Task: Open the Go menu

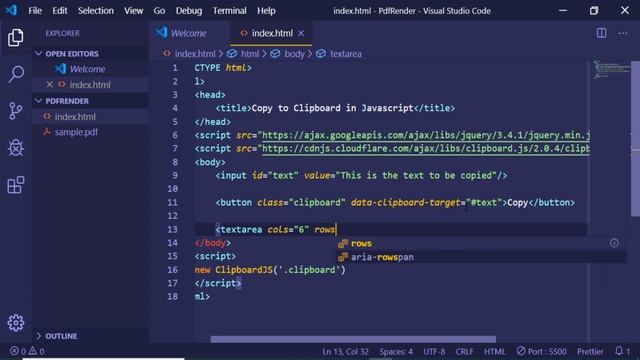Action: coord(159,11)
